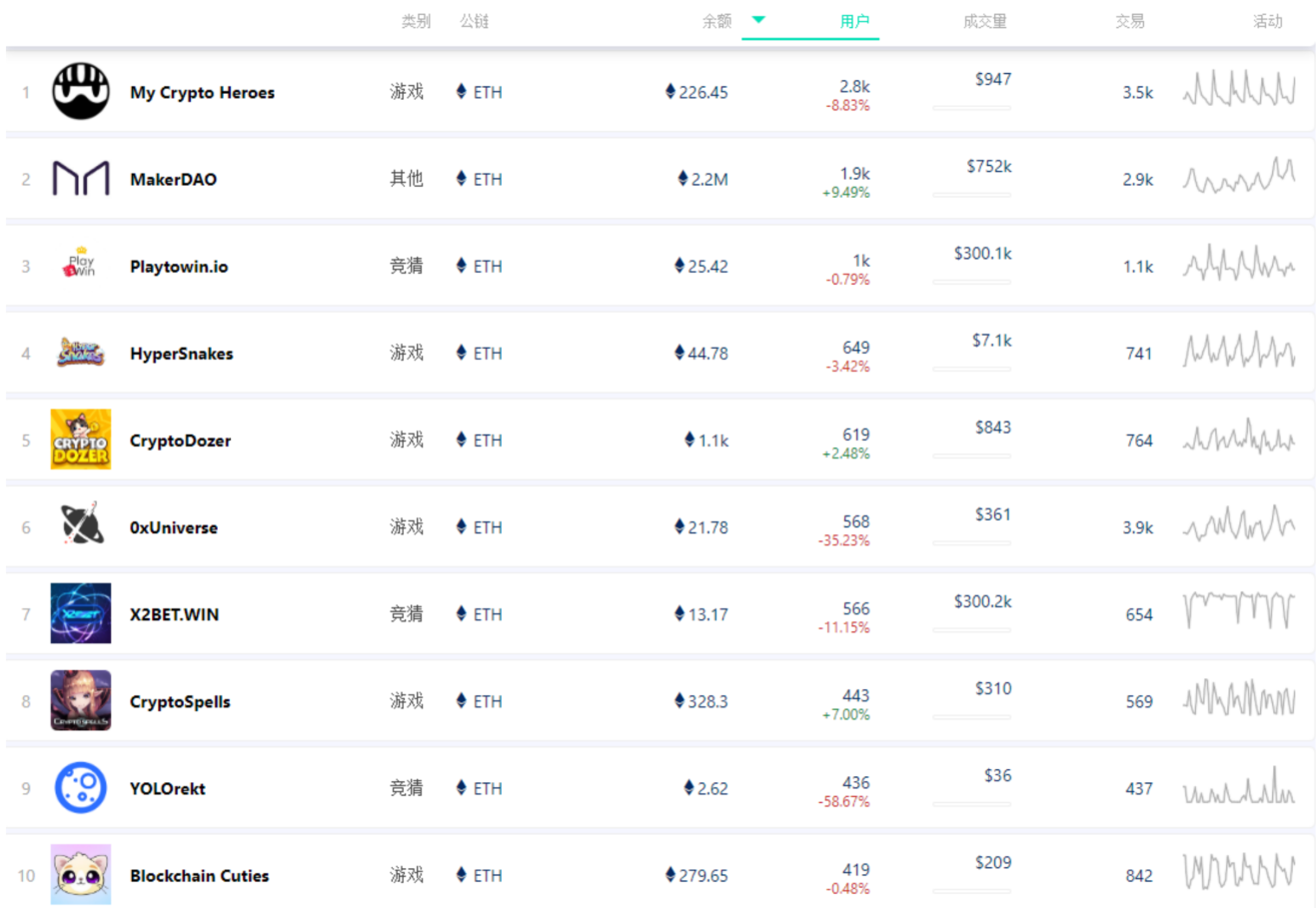Click activity sparkline for X2BET.WIN

[1239, 608]
